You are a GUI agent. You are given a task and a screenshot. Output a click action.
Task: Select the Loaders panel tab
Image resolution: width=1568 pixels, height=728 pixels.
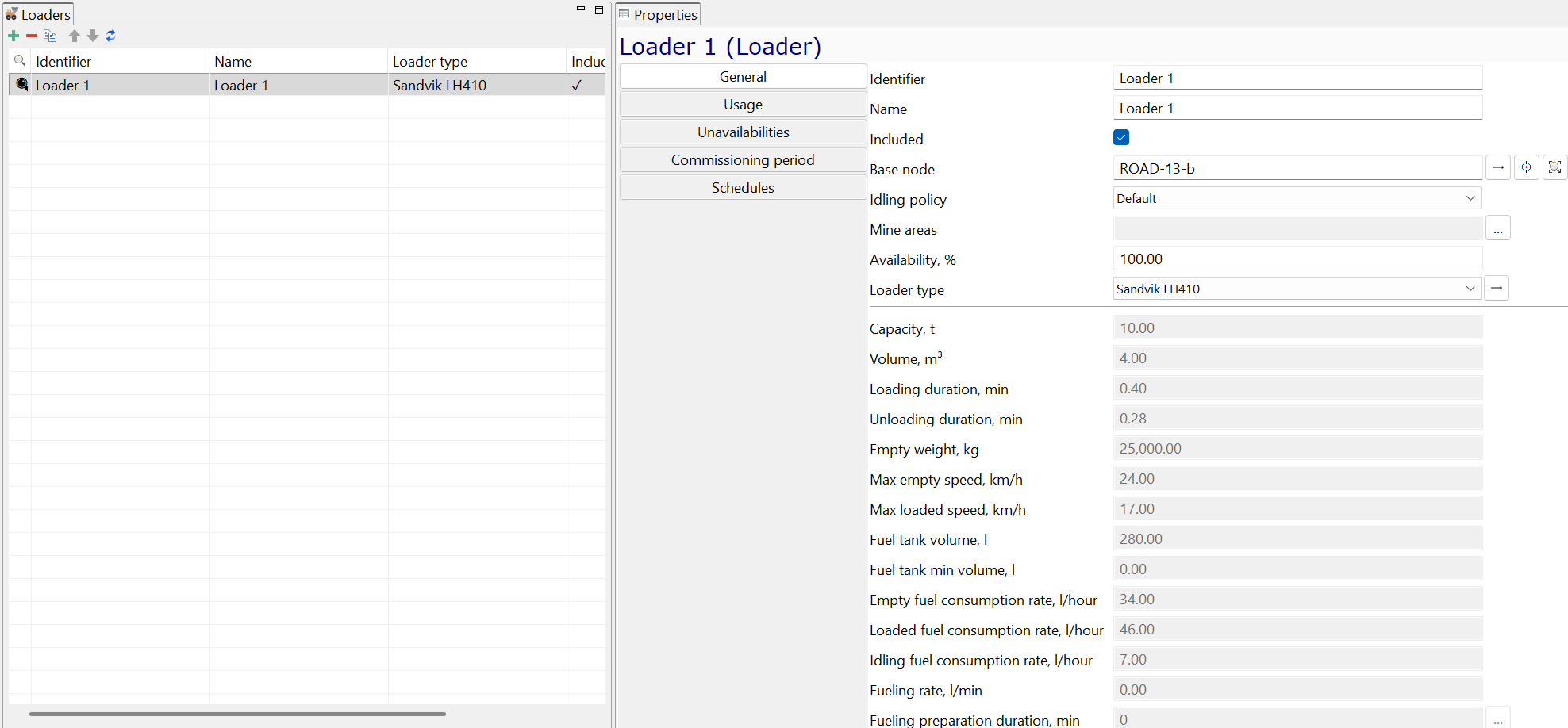click(x=38, y=14)
